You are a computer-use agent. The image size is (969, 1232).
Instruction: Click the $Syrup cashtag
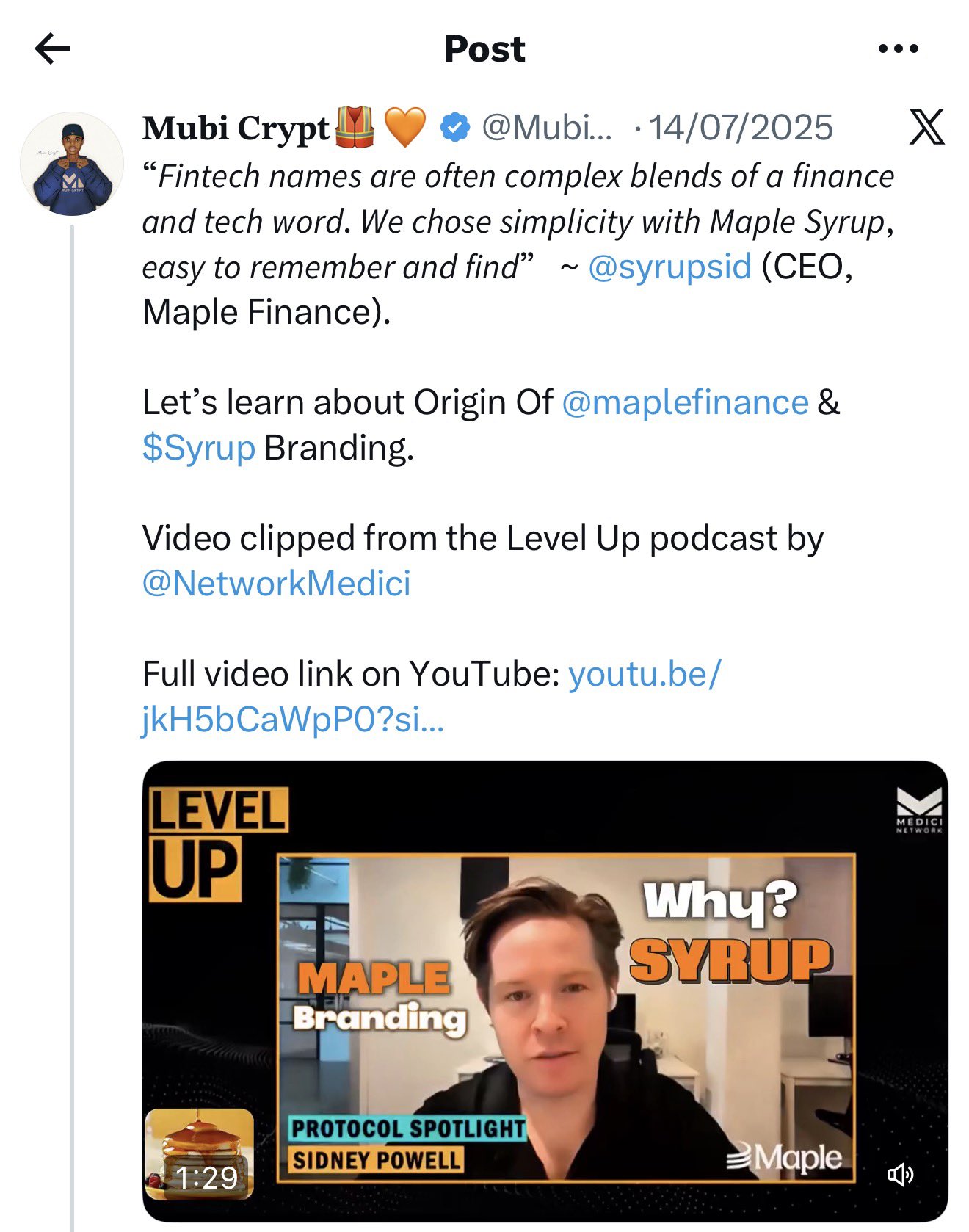tap(199, 448)
